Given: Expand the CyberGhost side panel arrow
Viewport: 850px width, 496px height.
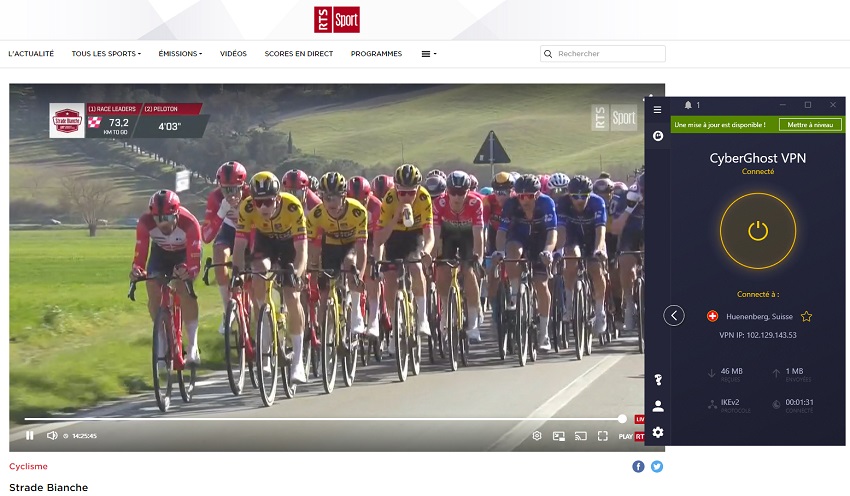Looking at the screenshot, I should click(674, 315).
